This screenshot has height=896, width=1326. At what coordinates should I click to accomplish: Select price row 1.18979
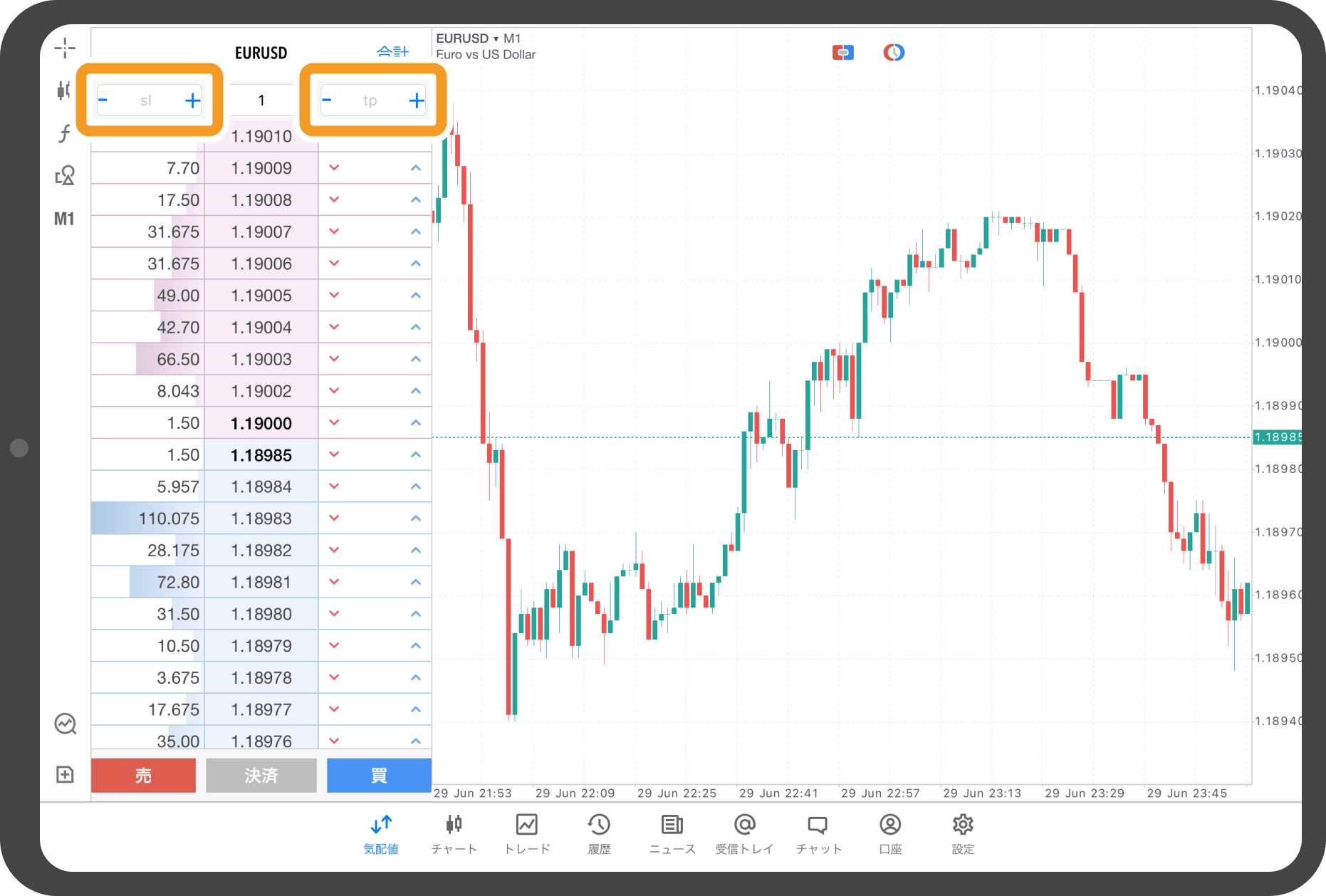[261, 646]
